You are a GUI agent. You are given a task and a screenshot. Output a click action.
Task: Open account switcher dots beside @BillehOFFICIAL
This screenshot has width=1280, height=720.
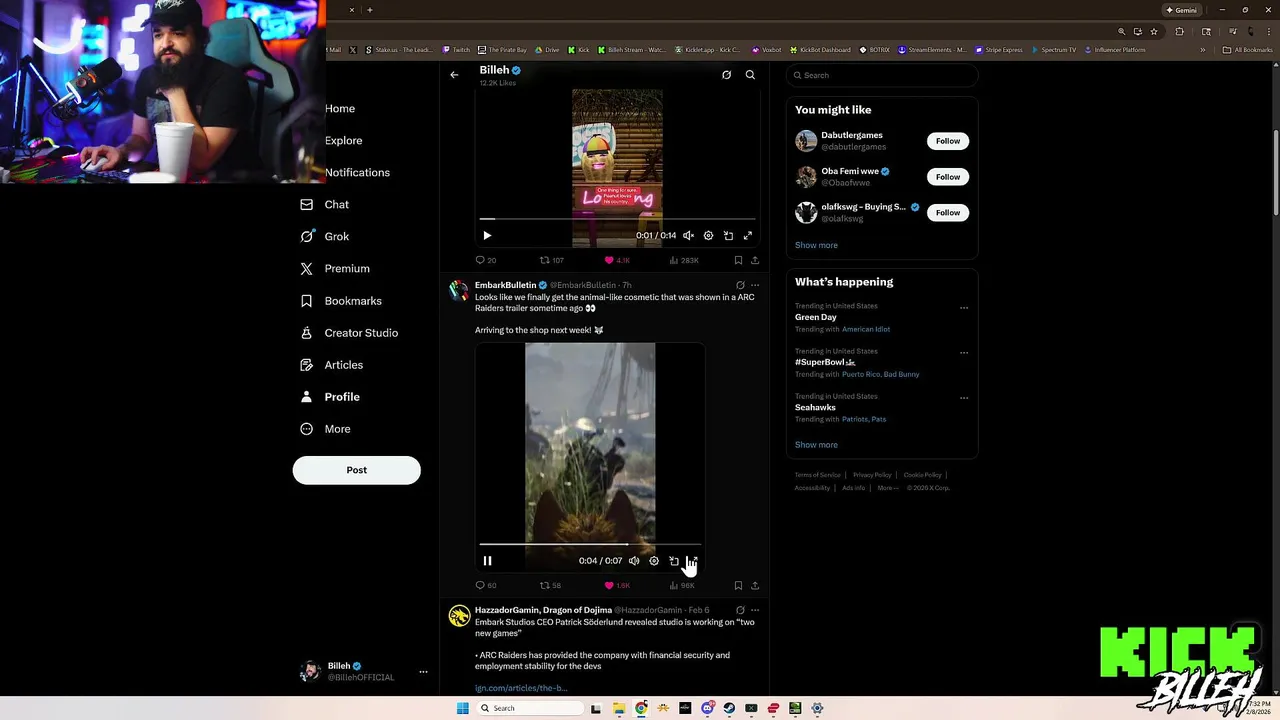pyautogui.click(x=423, y=672)
